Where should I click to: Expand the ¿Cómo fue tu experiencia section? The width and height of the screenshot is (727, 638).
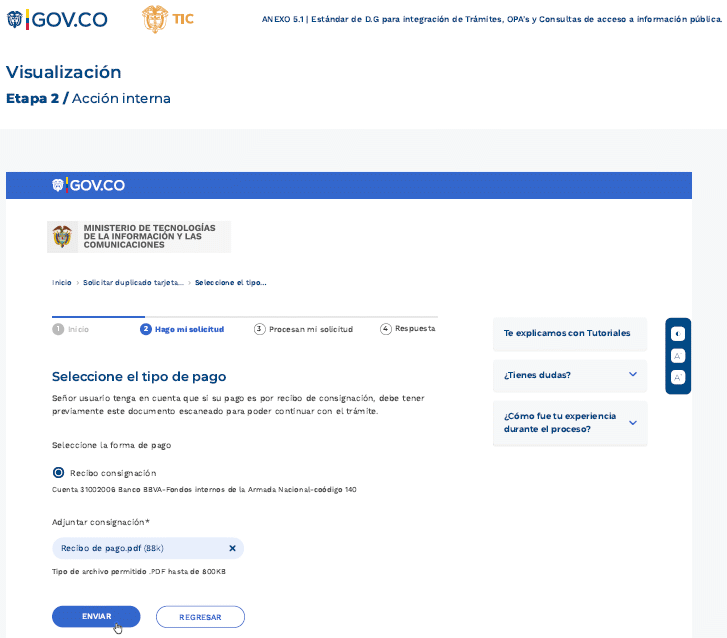coord(570,422)
